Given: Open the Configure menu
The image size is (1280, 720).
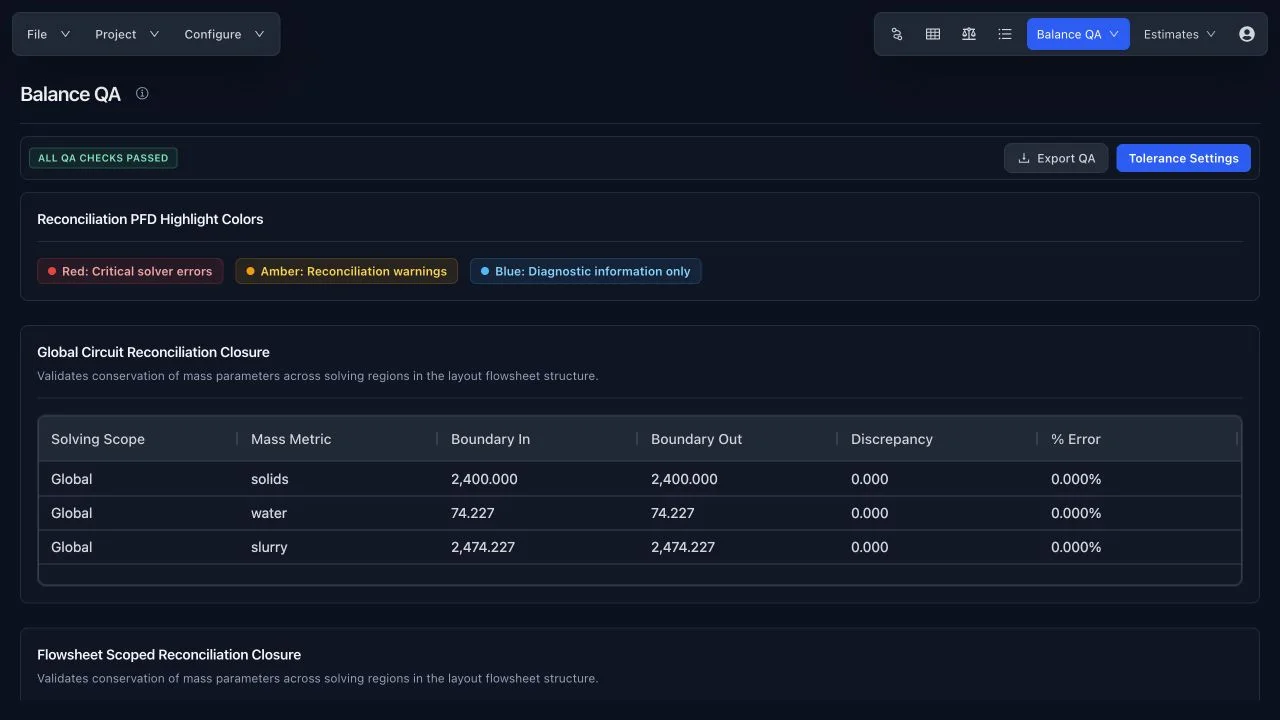Looking at the screenshot, I should click(x=224, y=34).
